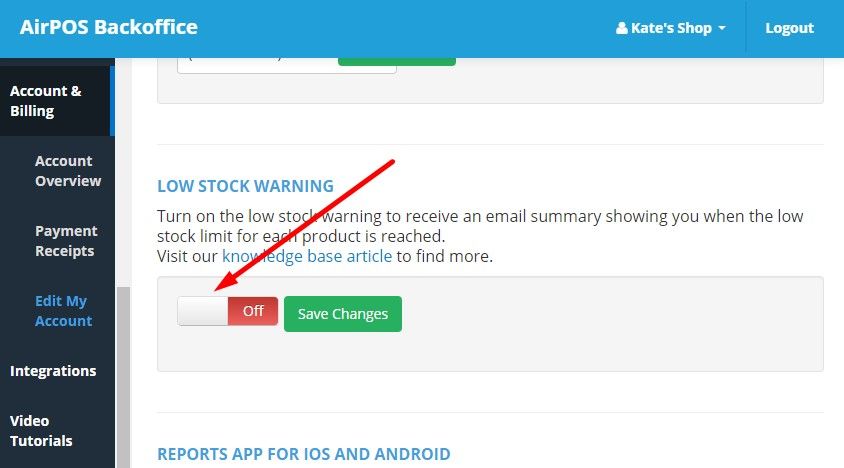Save changes to low stock warning
This screenshot has width=844, height=468.
343,314
